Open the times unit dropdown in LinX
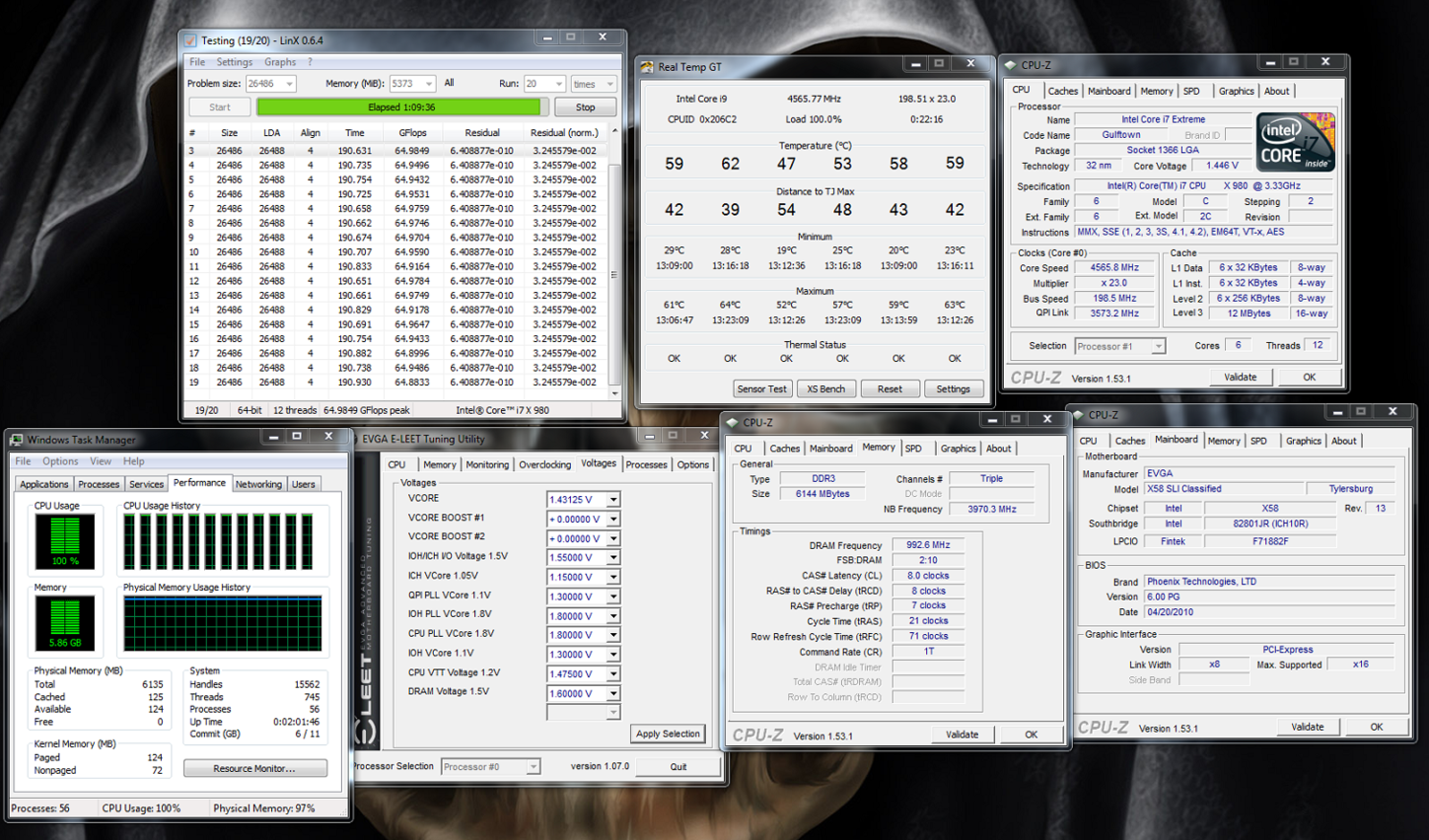Viewport: 1429px width, 840px height. pyautogui.click(x=610, y=84)
